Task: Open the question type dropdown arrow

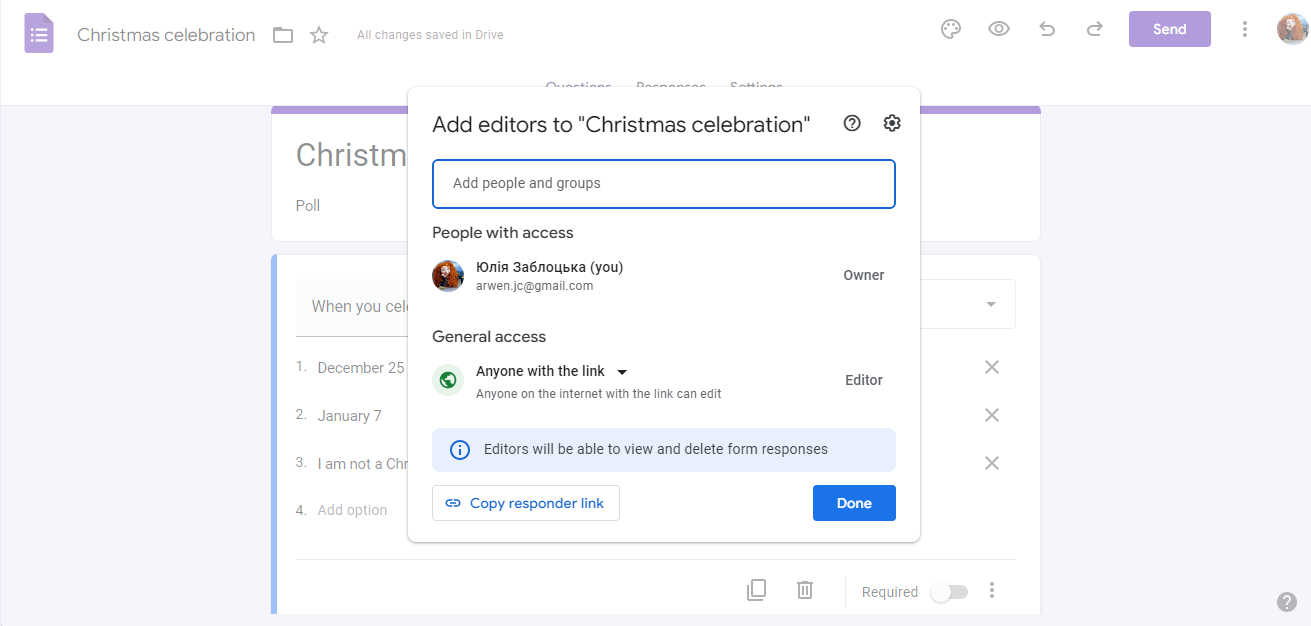Action: pos(991,304)
